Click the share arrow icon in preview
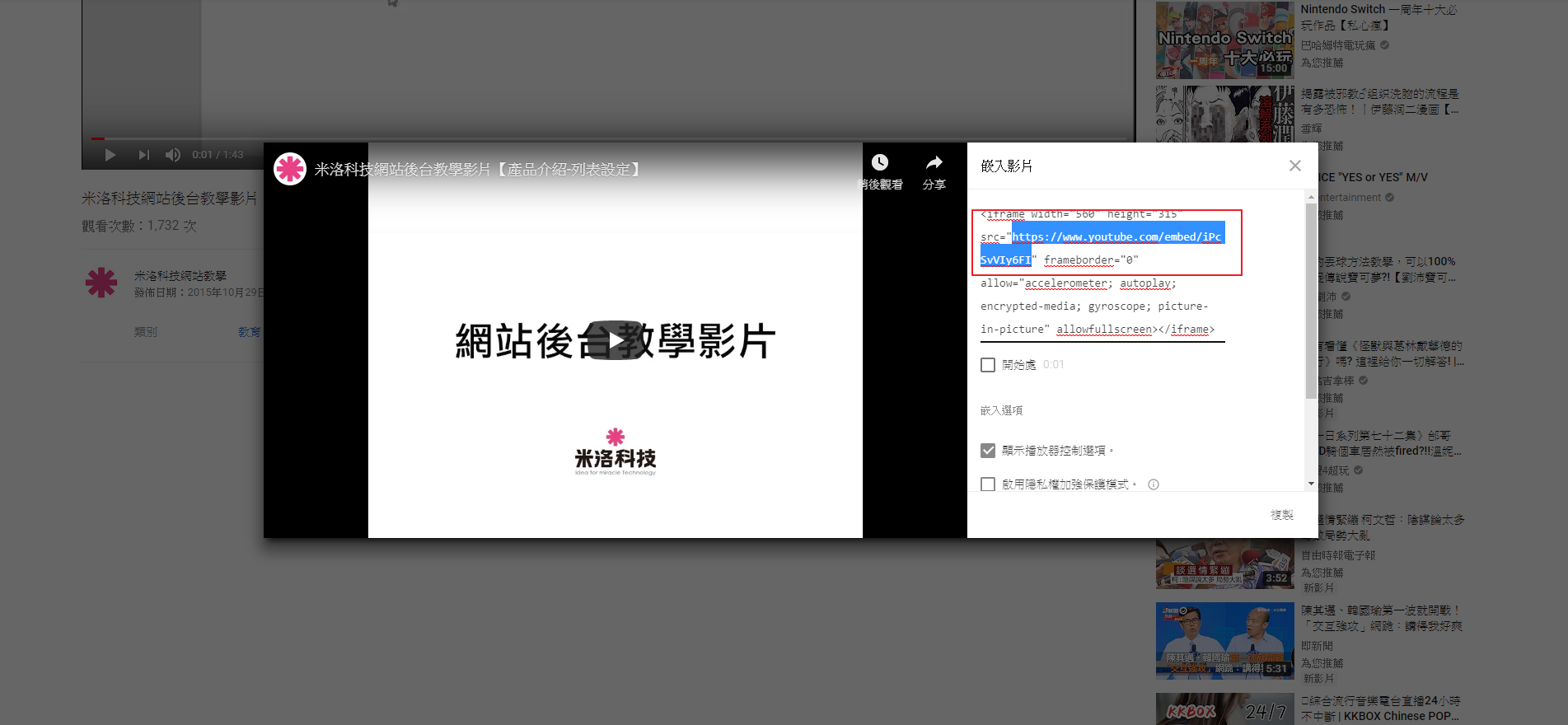Viewport: 1568px width, 725px height. (x=934, y=163)
